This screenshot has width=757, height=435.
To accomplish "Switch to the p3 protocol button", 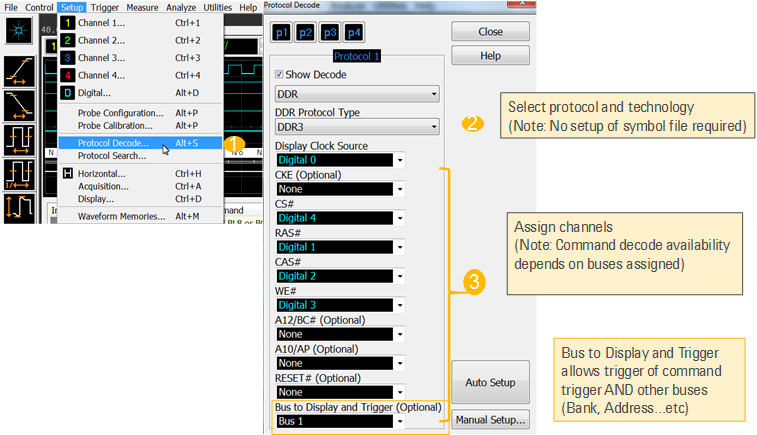I will (330, 32).
